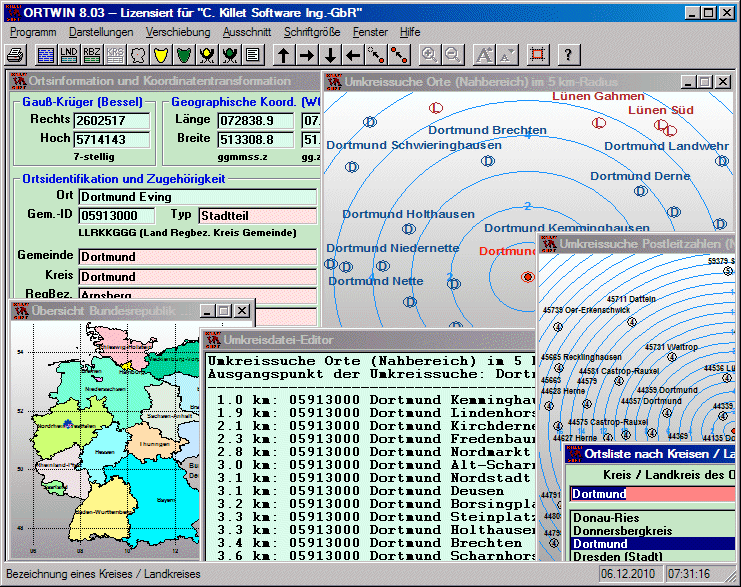This screenshot has width=741, height=587.
Task: Click the 45731 Waltrop postcode label
Action: click(671, 347)
